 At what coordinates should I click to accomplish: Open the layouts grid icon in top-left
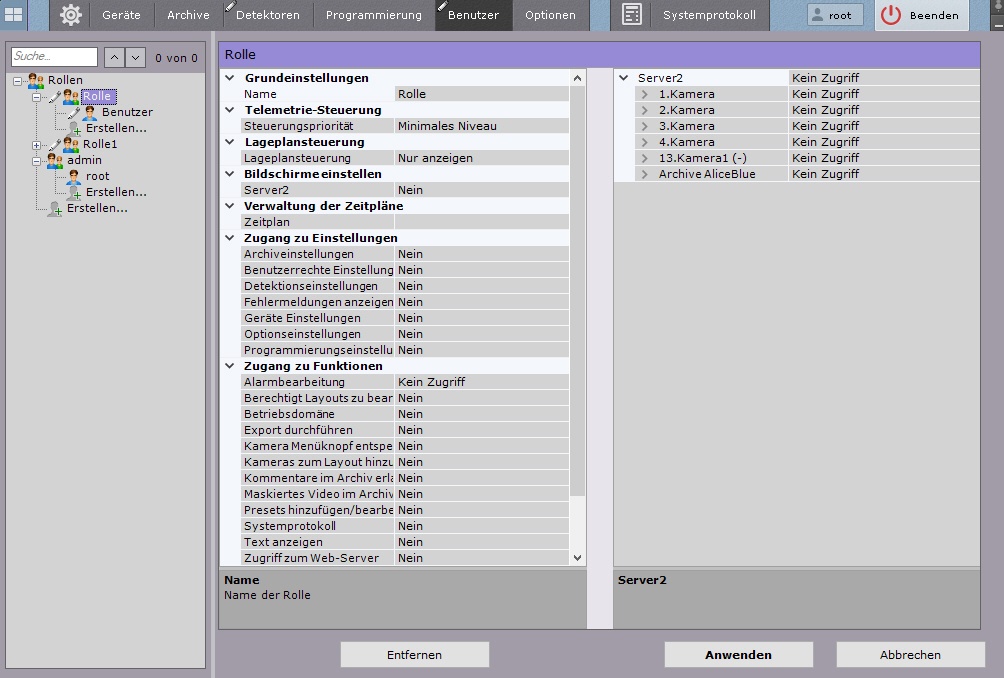[x=14, y=15]
